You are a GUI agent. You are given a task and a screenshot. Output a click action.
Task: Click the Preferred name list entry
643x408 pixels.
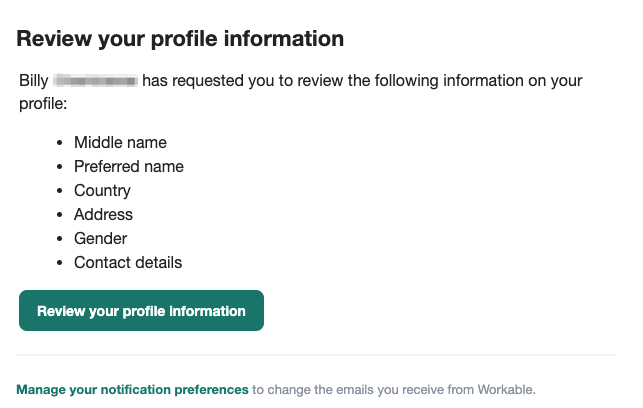click(129, 167)
